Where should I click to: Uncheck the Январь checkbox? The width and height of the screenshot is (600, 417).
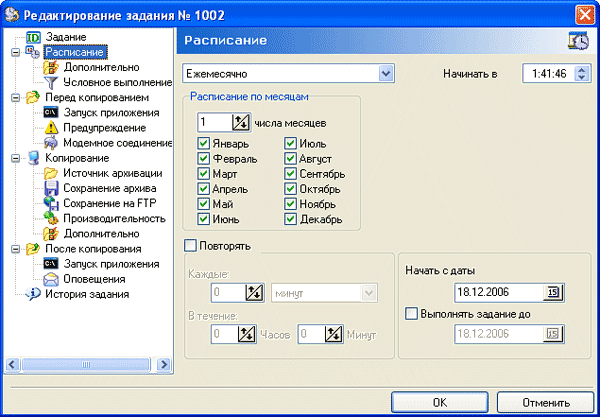point(203,144)
